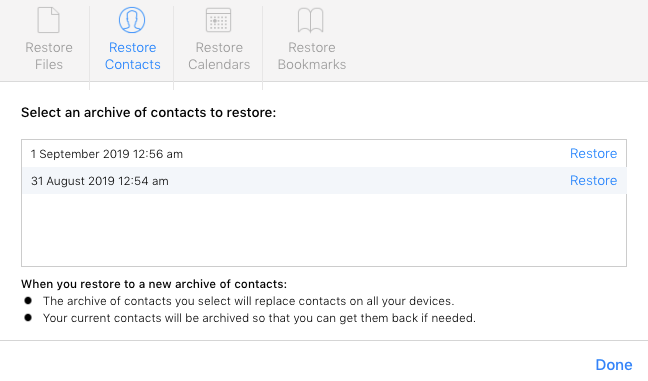This screenshot has width=648, height=381.
Task: Click the second bullet point dot
Action: (x=28, y=317)
